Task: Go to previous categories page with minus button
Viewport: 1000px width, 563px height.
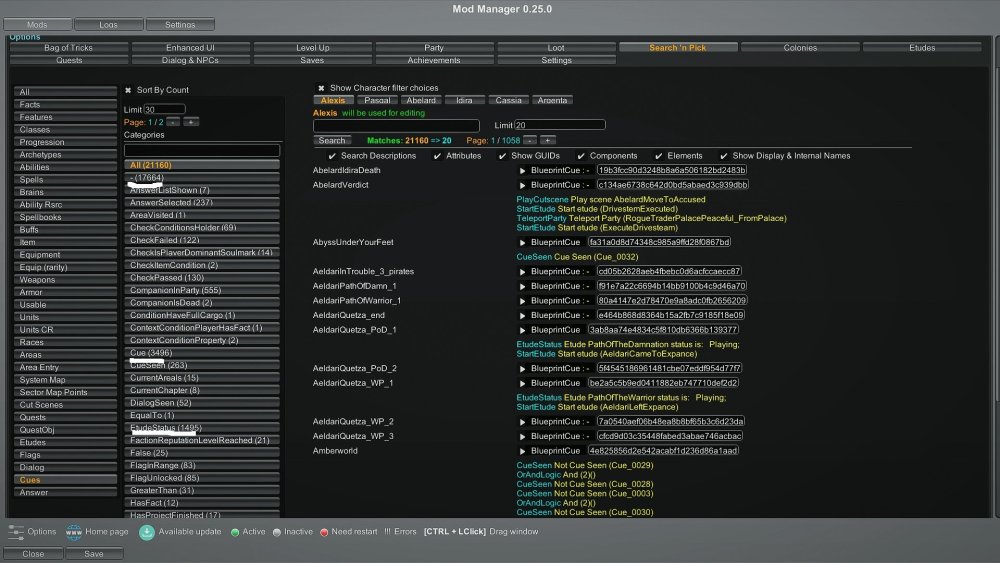Action: pos(172,122)
